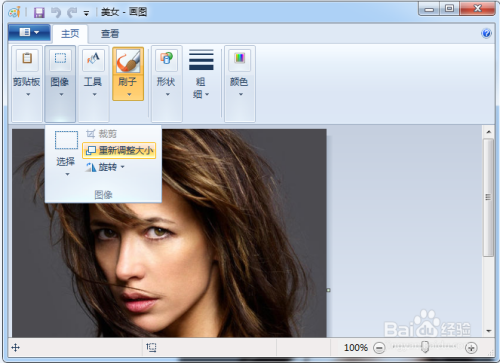Click the Paint palette icon in title bar
500x363 pixels.
click(x=14, y=12)
